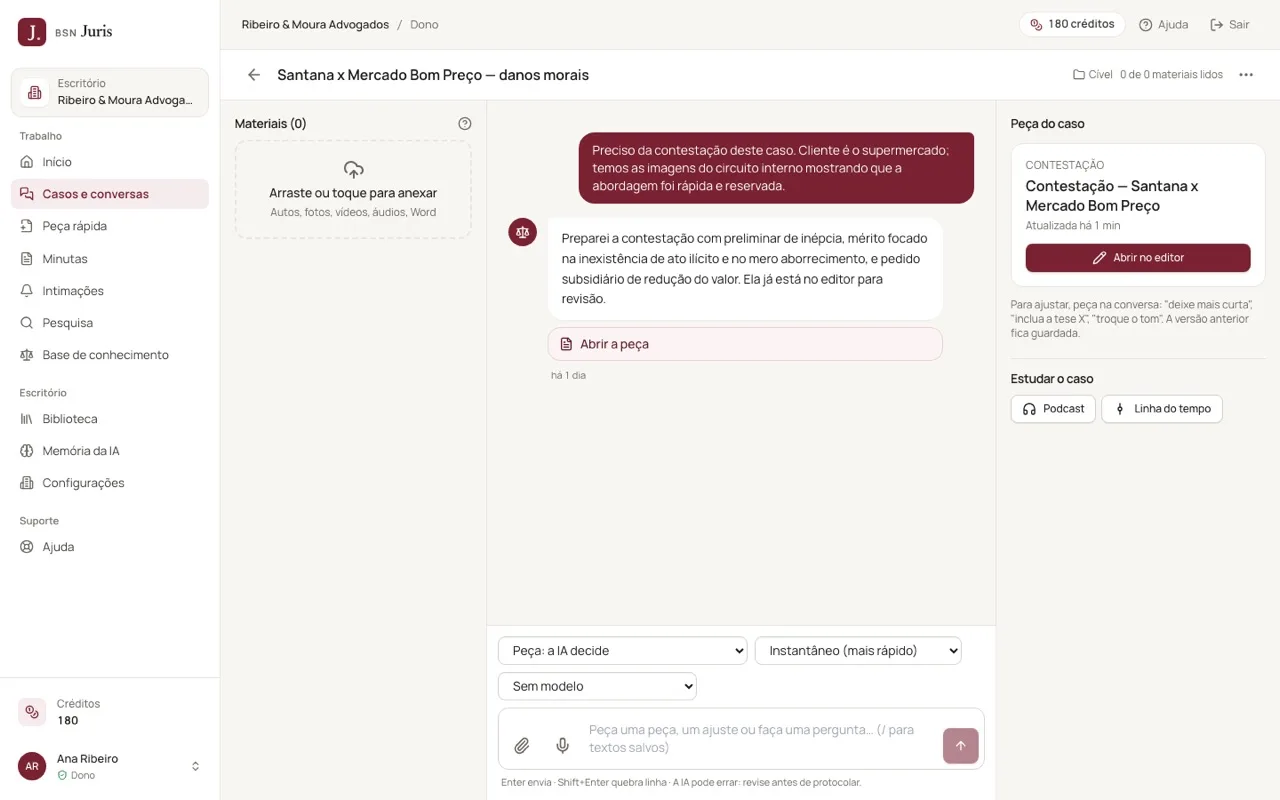
Task: Click the upload cloud icon in Materiais
Action: coord(353,170)
